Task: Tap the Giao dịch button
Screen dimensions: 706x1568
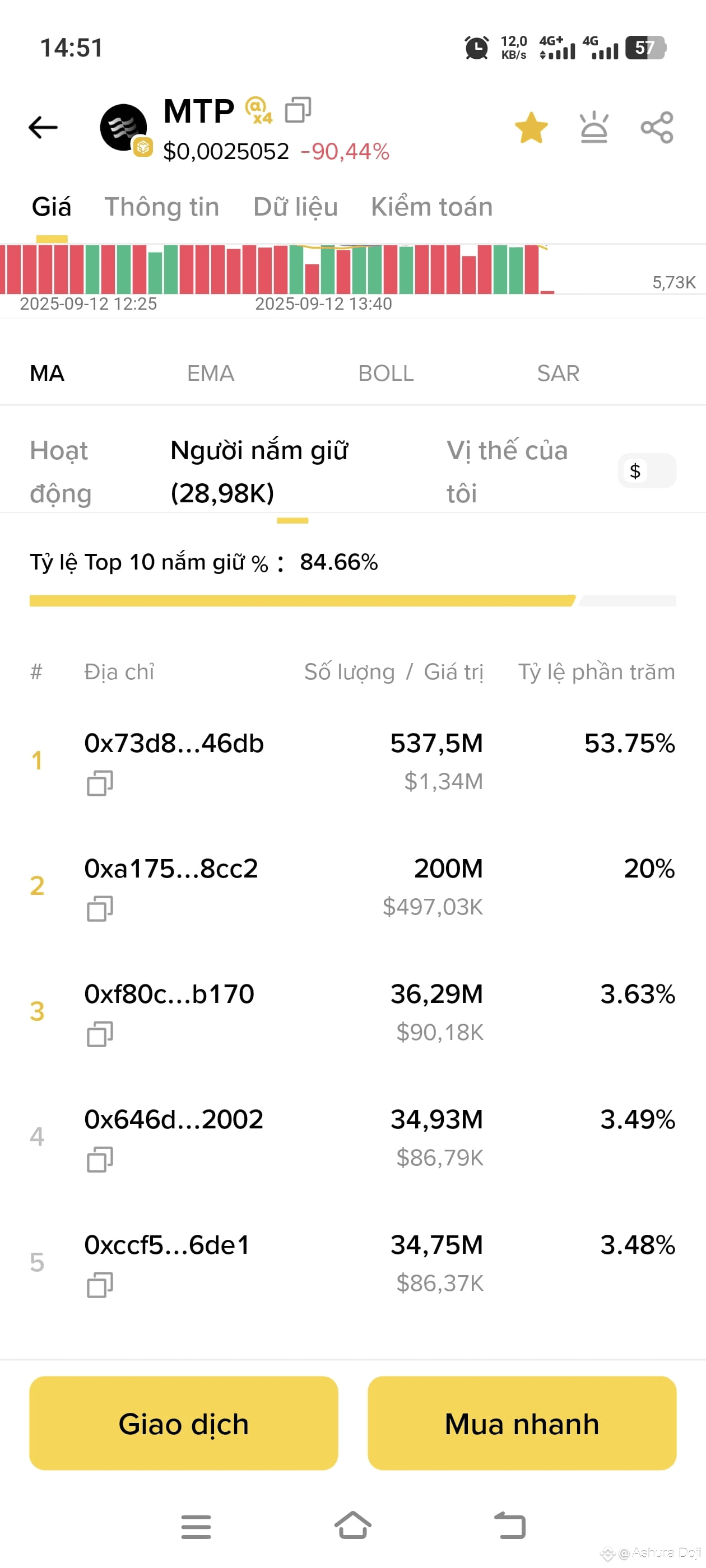Action: click(x=183, y=1423)
